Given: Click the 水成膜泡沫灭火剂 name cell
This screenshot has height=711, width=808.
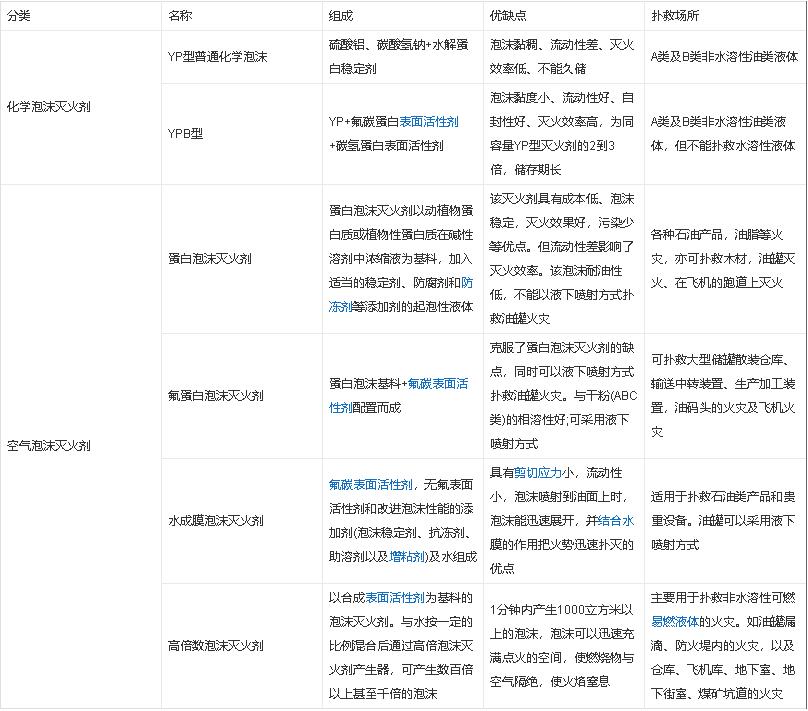Looking at the screenshot, I should coord(216,521).
